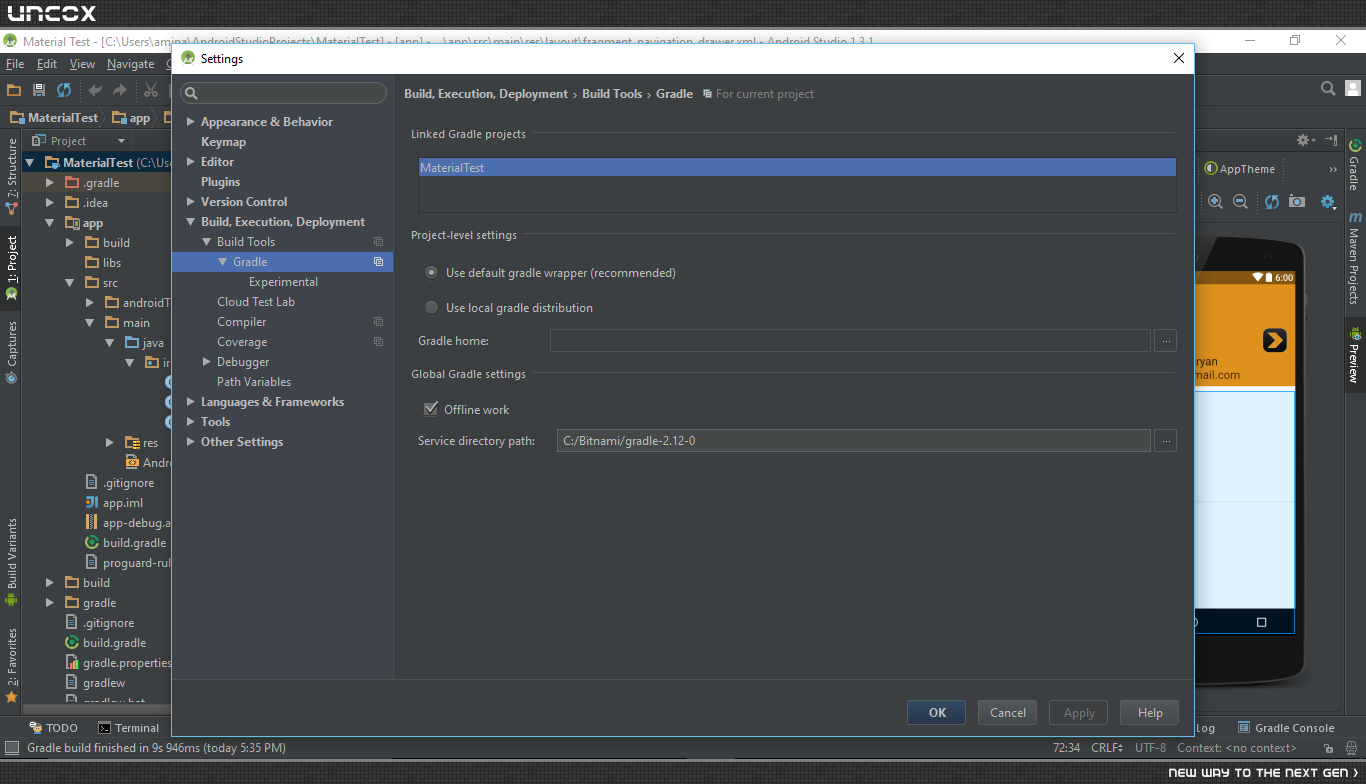This screenshot has height=784, width=1366.
Task: Expand Languages & Frameworks settings
Action: [x=191, y=402]
